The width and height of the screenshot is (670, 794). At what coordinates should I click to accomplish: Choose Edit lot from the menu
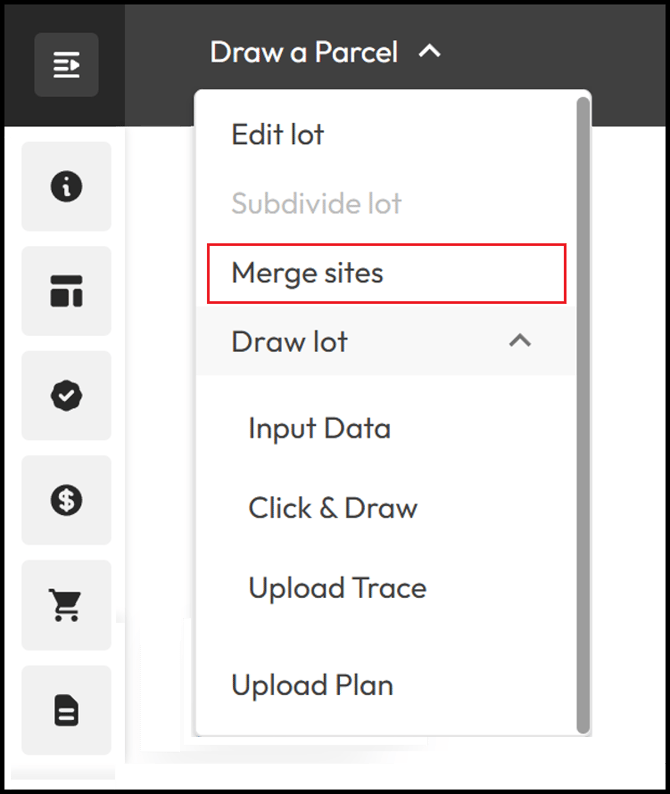point(278,135)
